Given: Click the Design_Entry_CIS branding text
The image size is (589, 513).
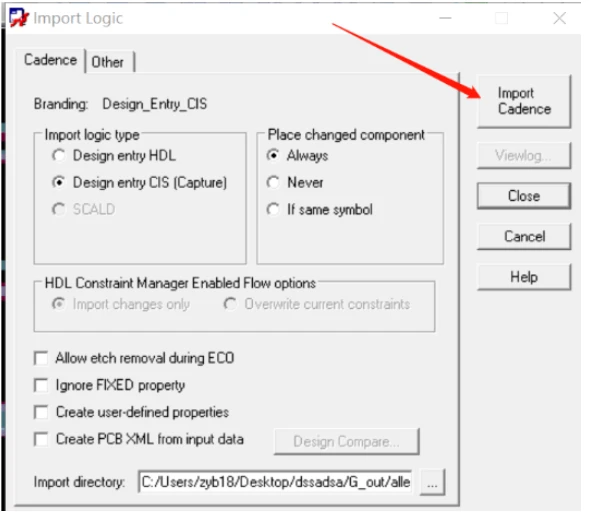Looking at the screenshot, I should (x=154, y=104).
